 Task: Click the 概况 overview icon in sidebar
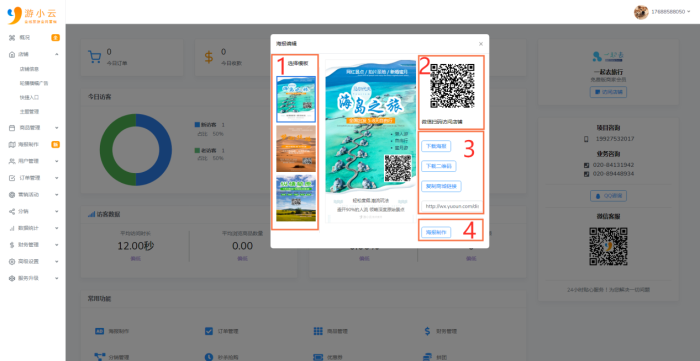(12, 38)
